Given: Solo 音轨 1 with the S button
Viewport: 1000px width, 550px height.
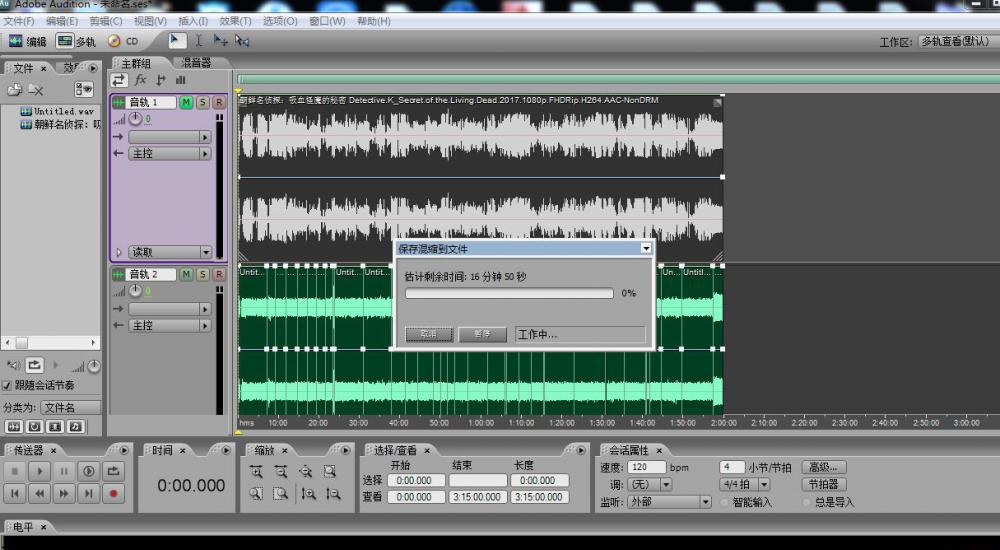Looking at the screenshot, I should pyautogui.click(x=203, y=102).
